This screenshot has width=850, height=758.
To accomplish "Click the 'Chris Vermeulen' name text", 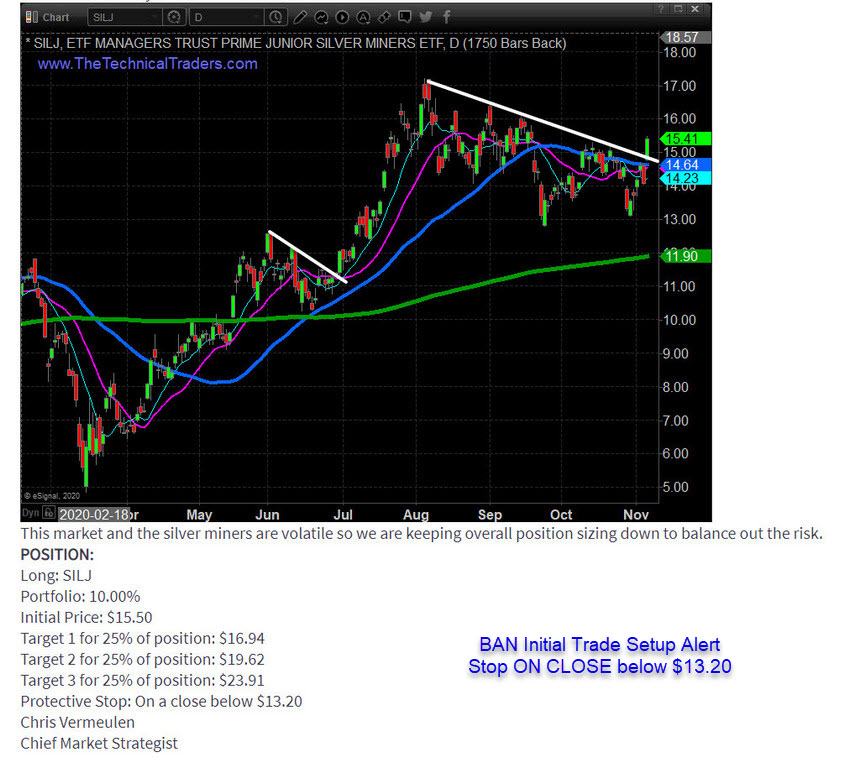I will tap(78, 722).
